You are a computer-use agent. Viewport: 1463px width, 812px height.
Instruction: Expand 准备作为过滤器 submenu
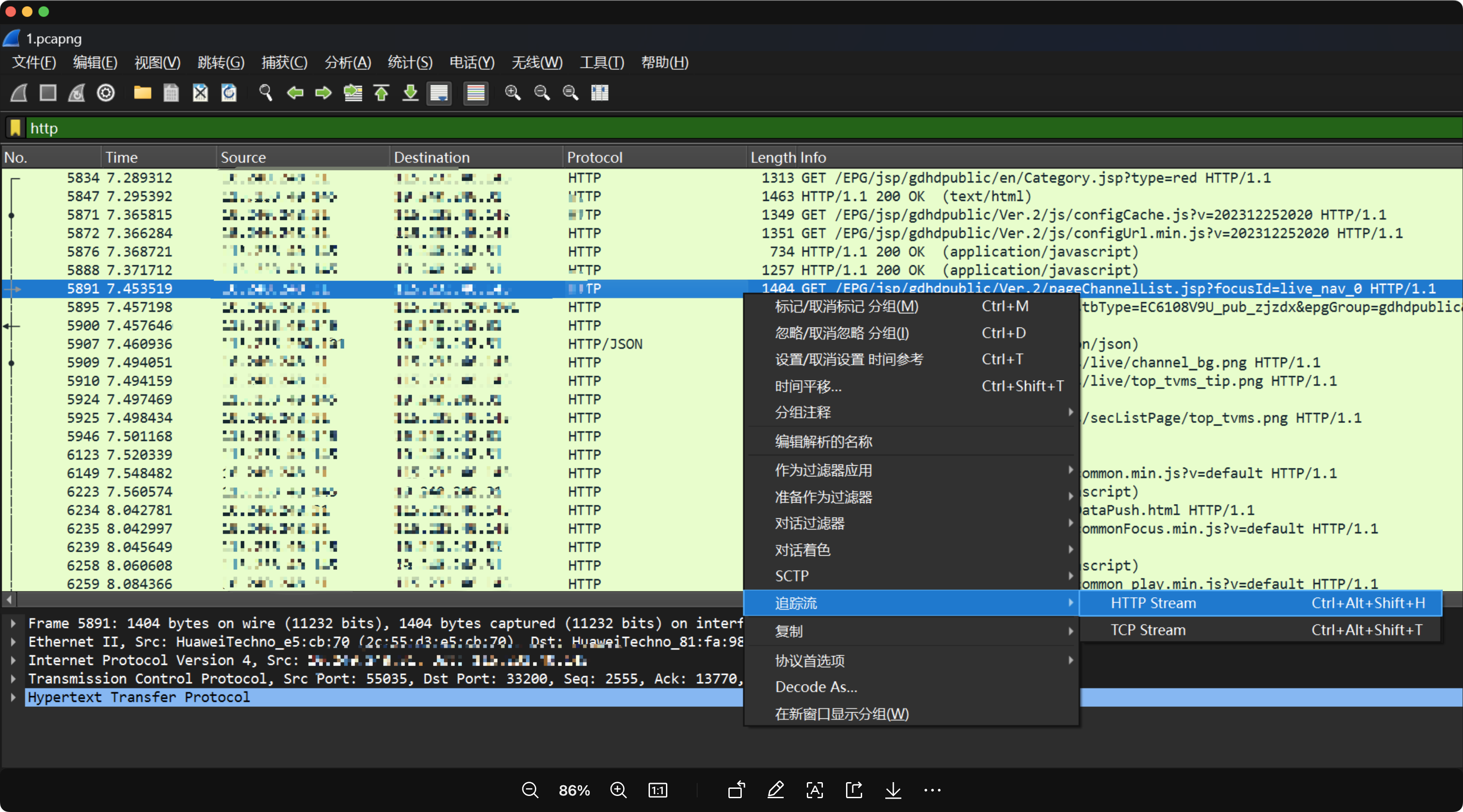click(911, 497)
